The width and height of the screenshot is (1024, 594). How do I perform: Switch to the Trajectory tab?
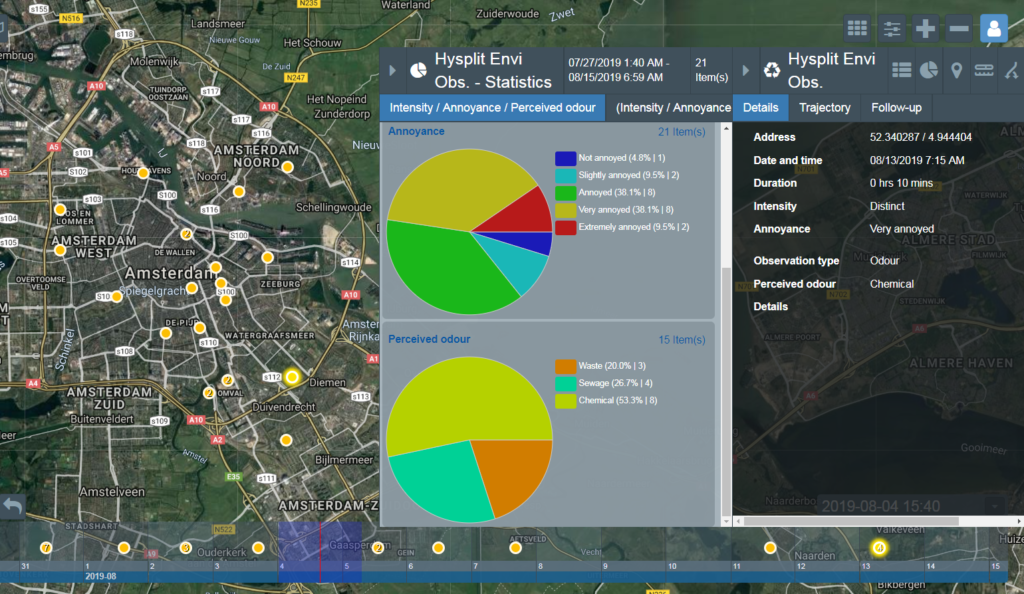825,107
